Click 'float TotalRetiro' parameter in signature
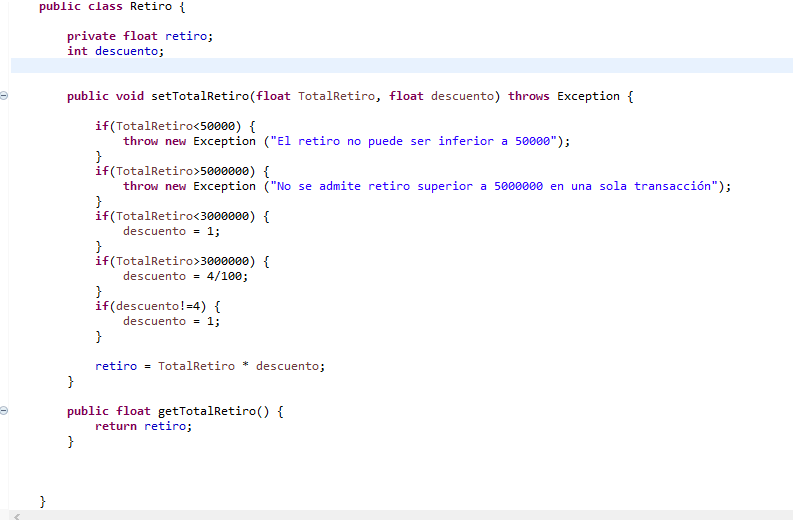 click(315, 96)
